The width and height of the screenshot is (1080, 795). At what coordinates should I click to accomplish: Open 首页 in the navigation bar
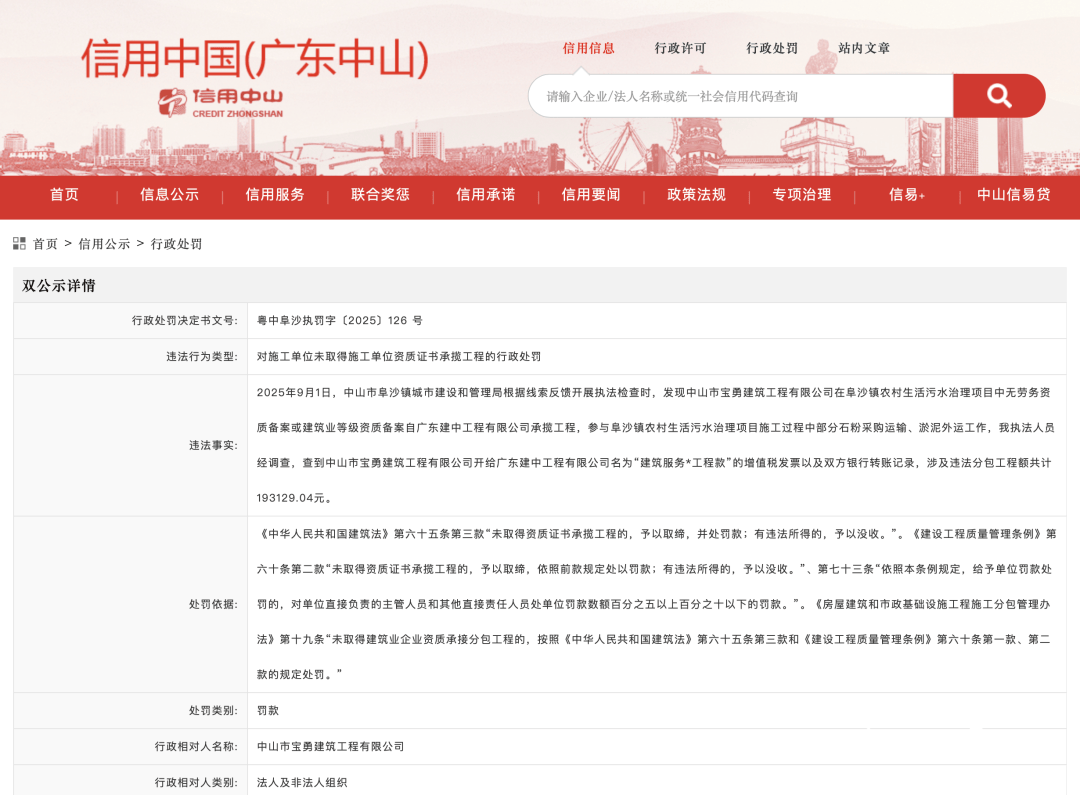coord(65,195)
